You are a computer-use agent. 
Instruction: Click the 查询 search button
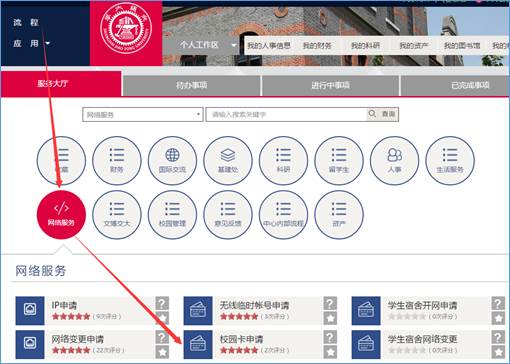pyautogui.click(x=382, y=114)
